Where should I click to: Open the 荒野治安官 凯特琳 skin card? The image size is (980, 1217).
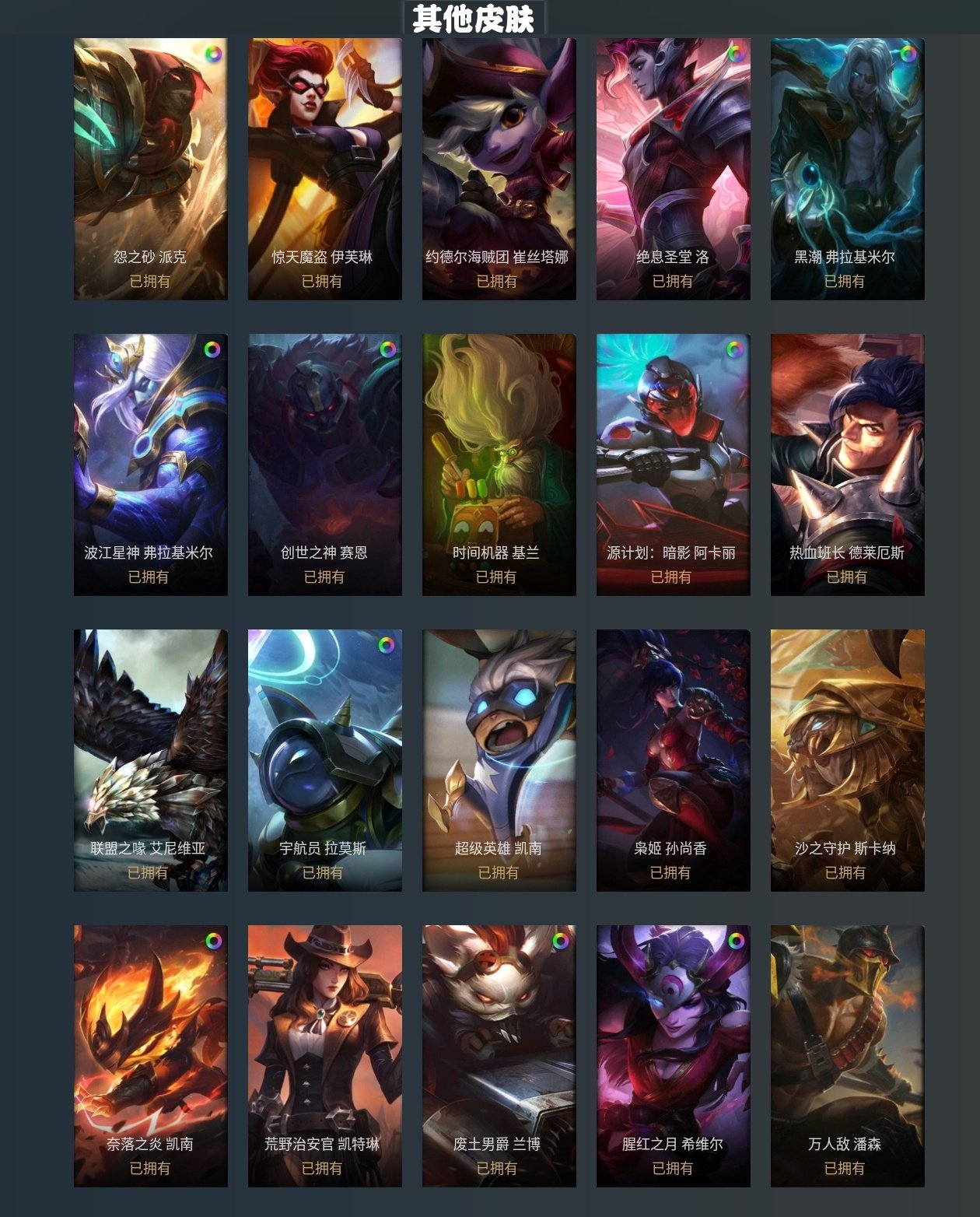[325, 1056]
